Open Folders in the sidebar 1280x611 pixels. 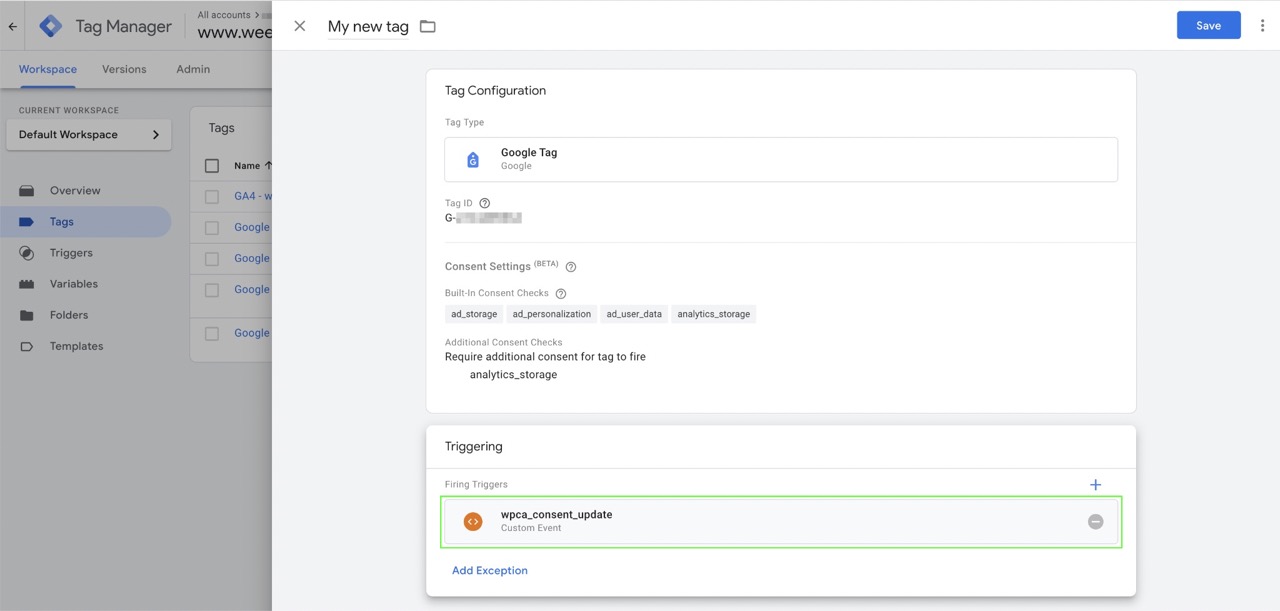pos(69,315)
